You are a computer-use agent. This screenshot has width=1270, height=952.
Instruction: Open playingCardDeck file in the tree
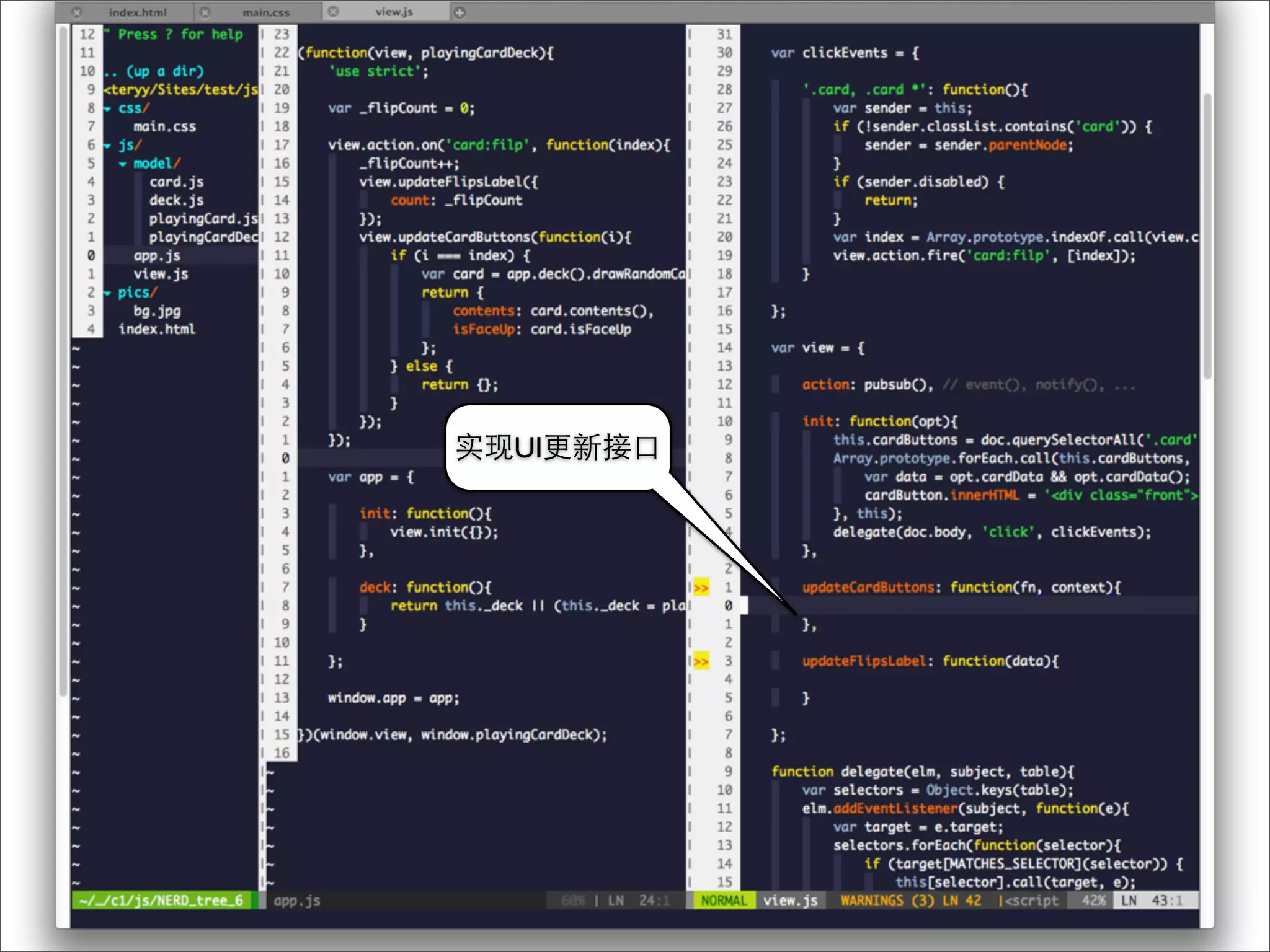click(203, 237)
